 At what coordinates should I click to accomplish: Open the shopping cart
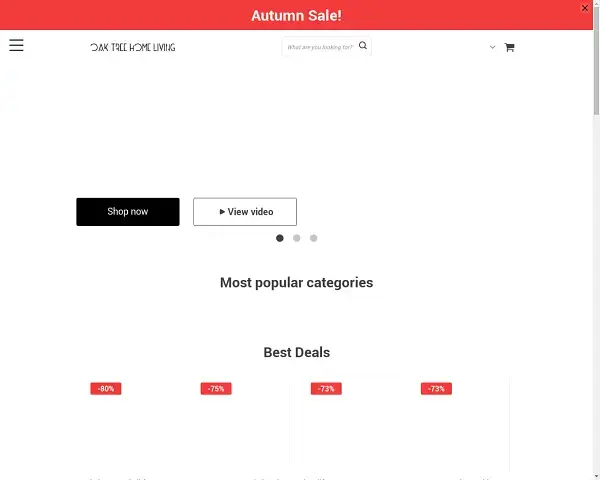tap(509, 47)
